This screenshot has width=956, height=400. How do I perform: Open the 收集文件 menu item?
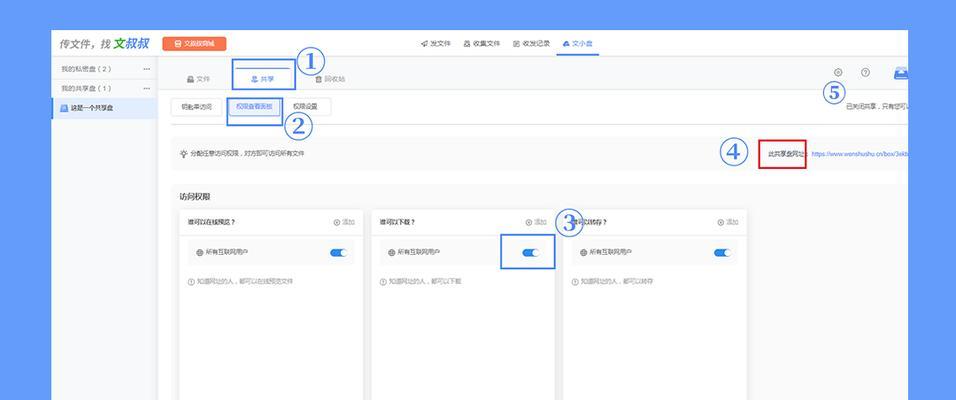[482, 44]
